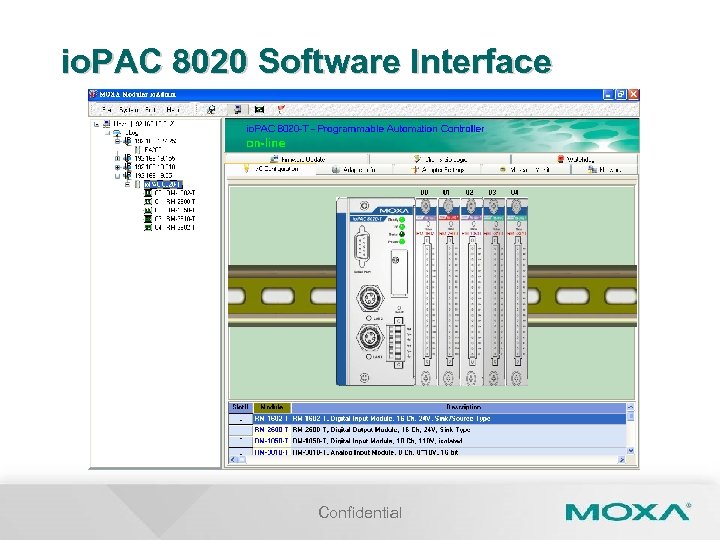
Task: Click the ioPAC 8020 CPU unit picture
Action: 375,292
